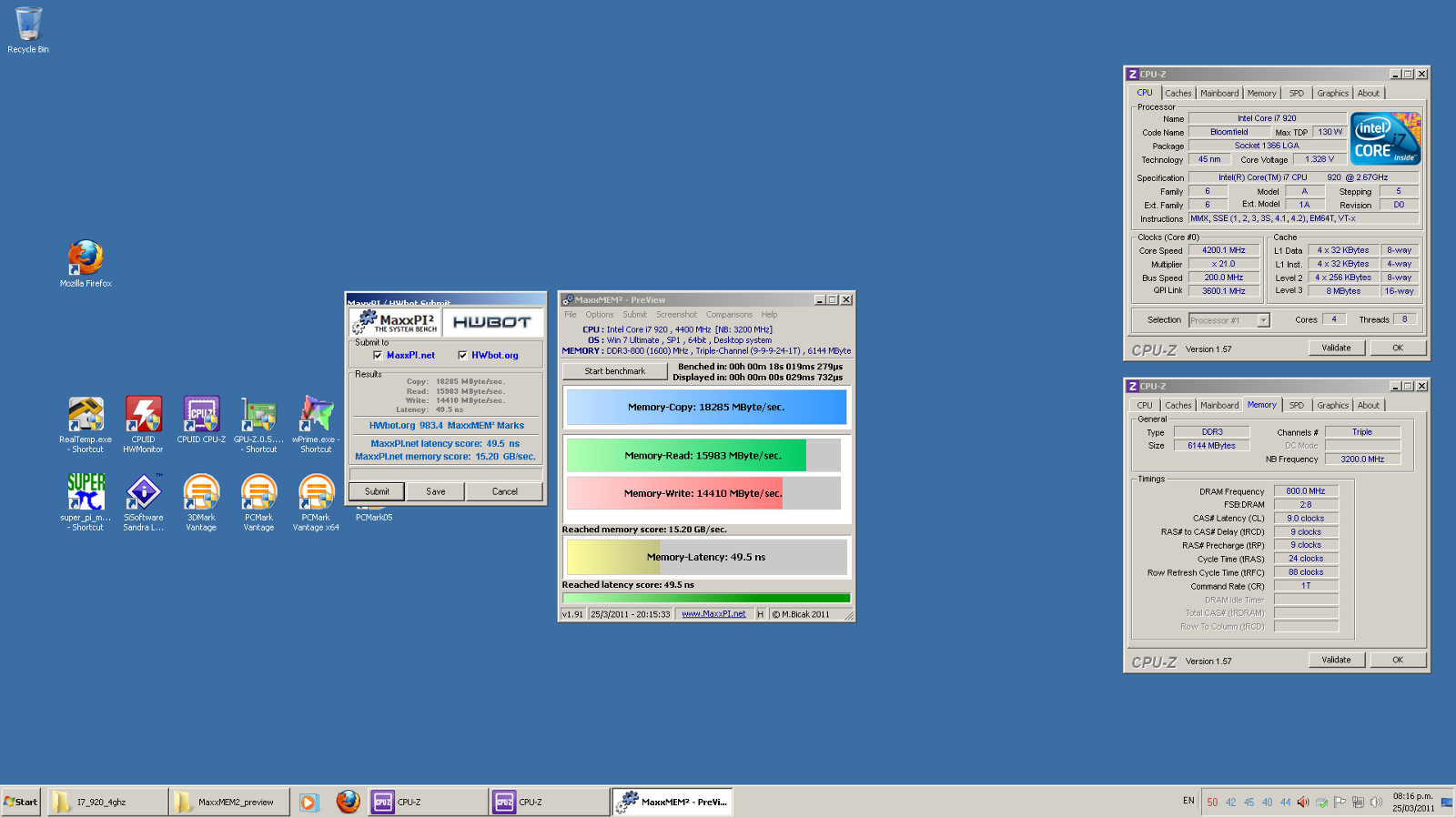This screenshot has width=1456, height=818.
Task: Open I7_920_4ghz folder in taskbar
Action: coord(107,803)
